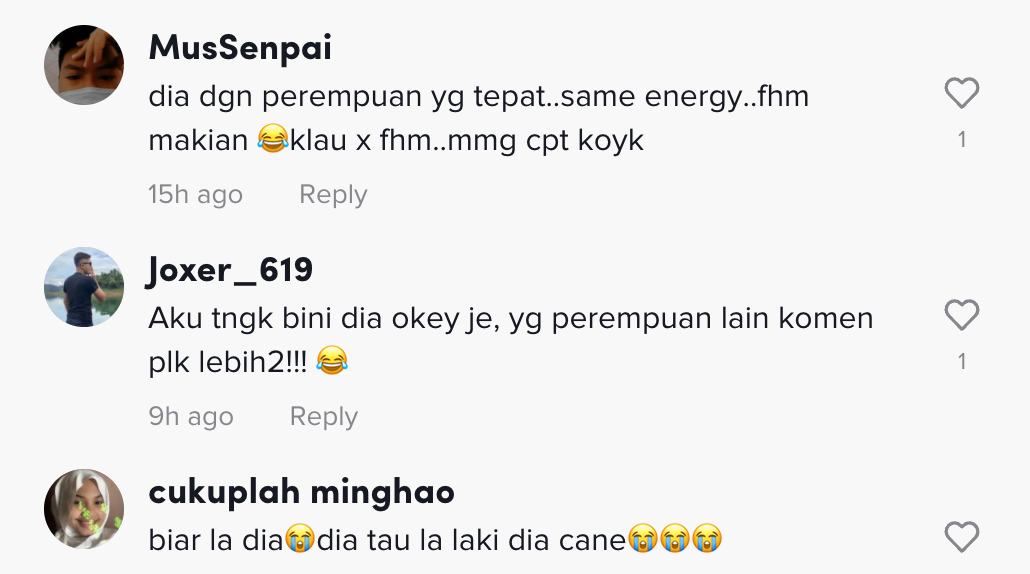Click the comment text starting 'biar la dia'
The image size is (1030, 574).
[x=434, y=540]
